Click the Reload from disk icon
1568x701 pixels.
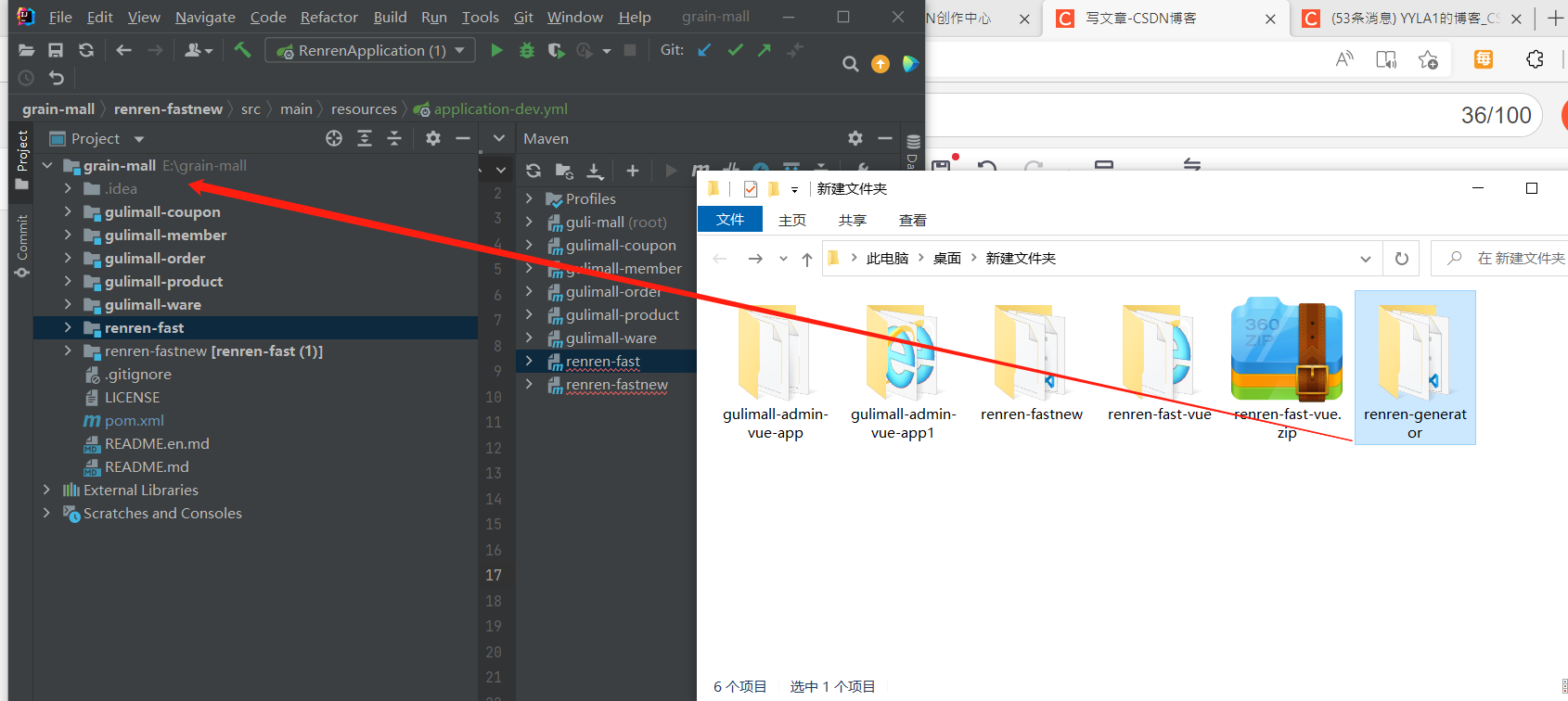tap(86, 50)
